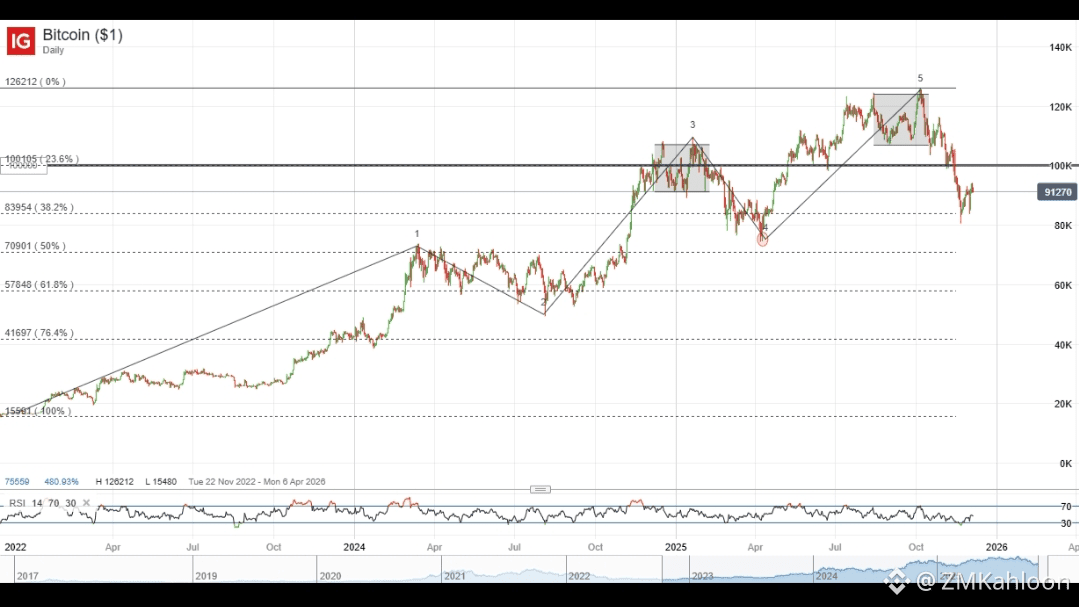Open RSI 14 70 30 indicator settings
Screen dimensions: 1079x607
coord(43,503)
